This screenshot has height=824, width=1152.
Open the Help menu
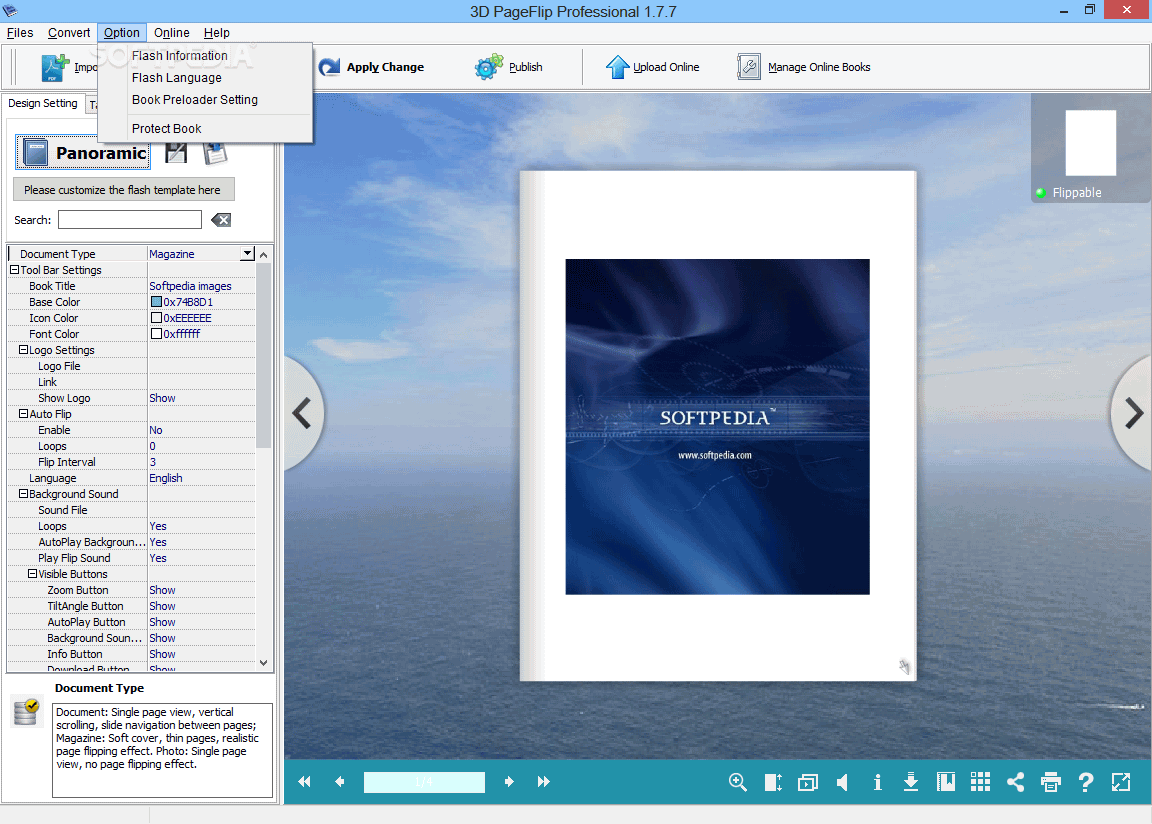[x=217, y=33]
